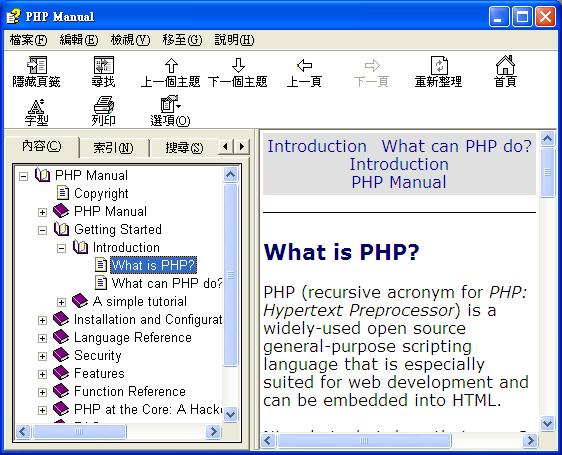Image resolution: width=562 pixels, height=455 pixels.
Task: Click page icon beside What can PHP do?
Action: [x=101, y=283]
